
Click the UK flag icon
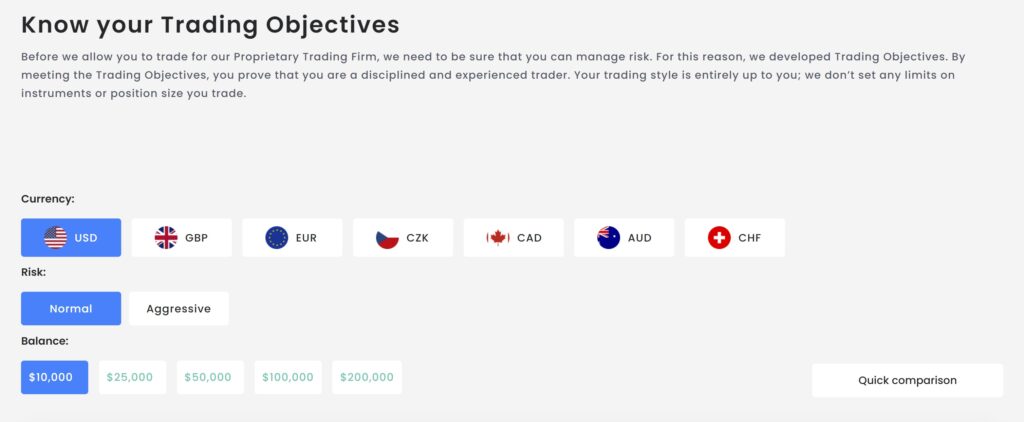coord(166,238)
